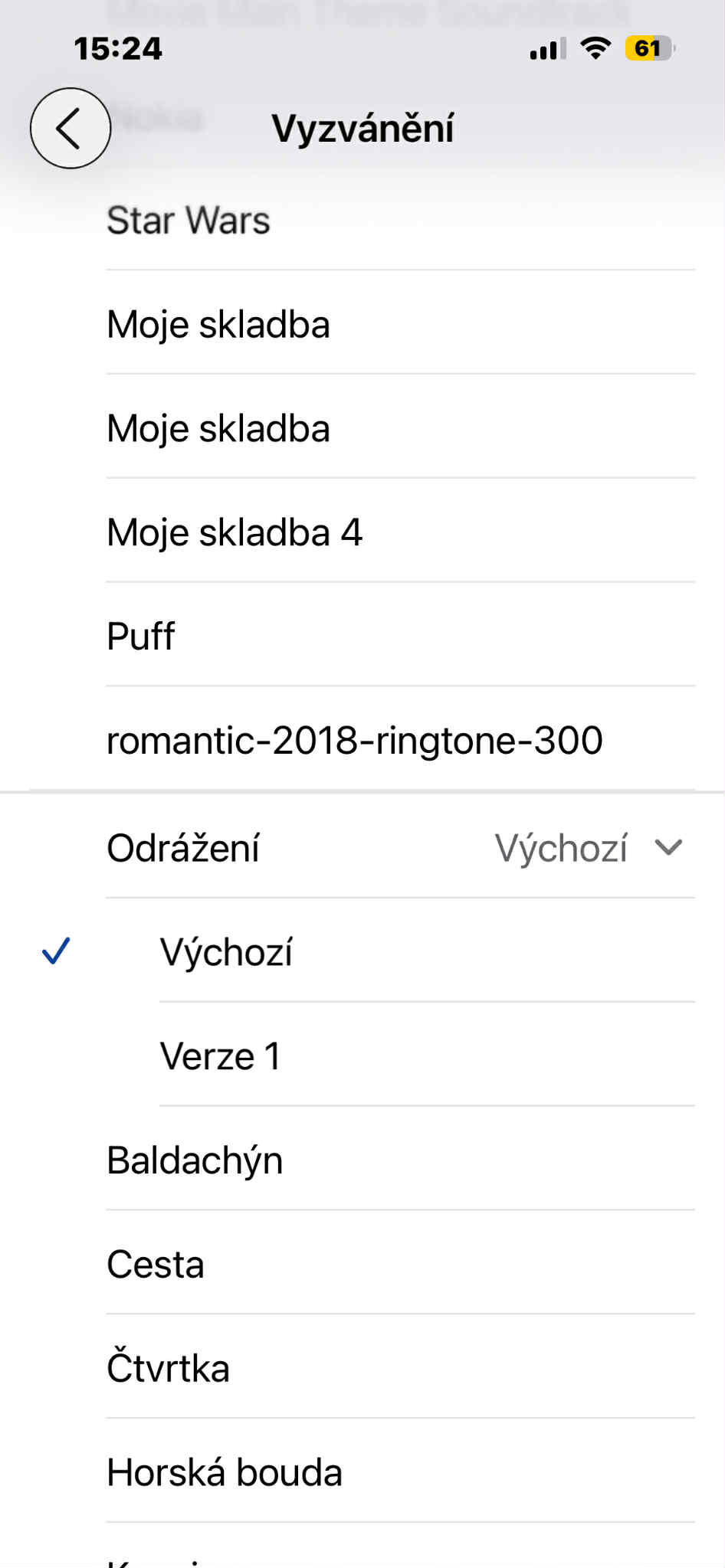The image size is (725, 1568).
Task: Select the first Moje skladba ringtone
Action: 218,325
